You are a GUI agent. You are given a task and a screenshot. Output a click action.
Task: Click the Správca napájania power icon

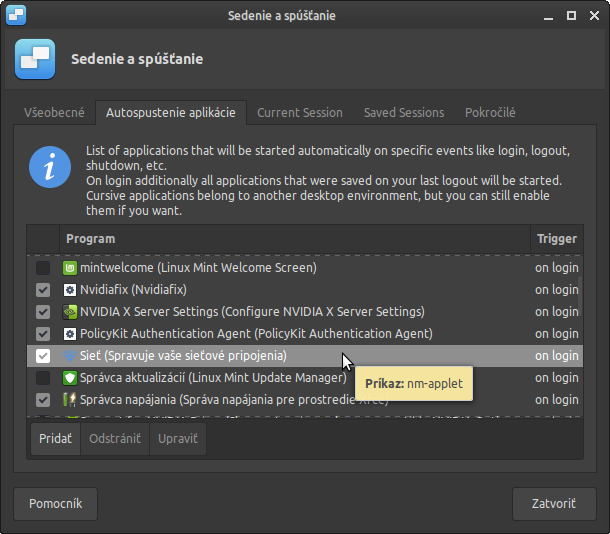[70, 400]
